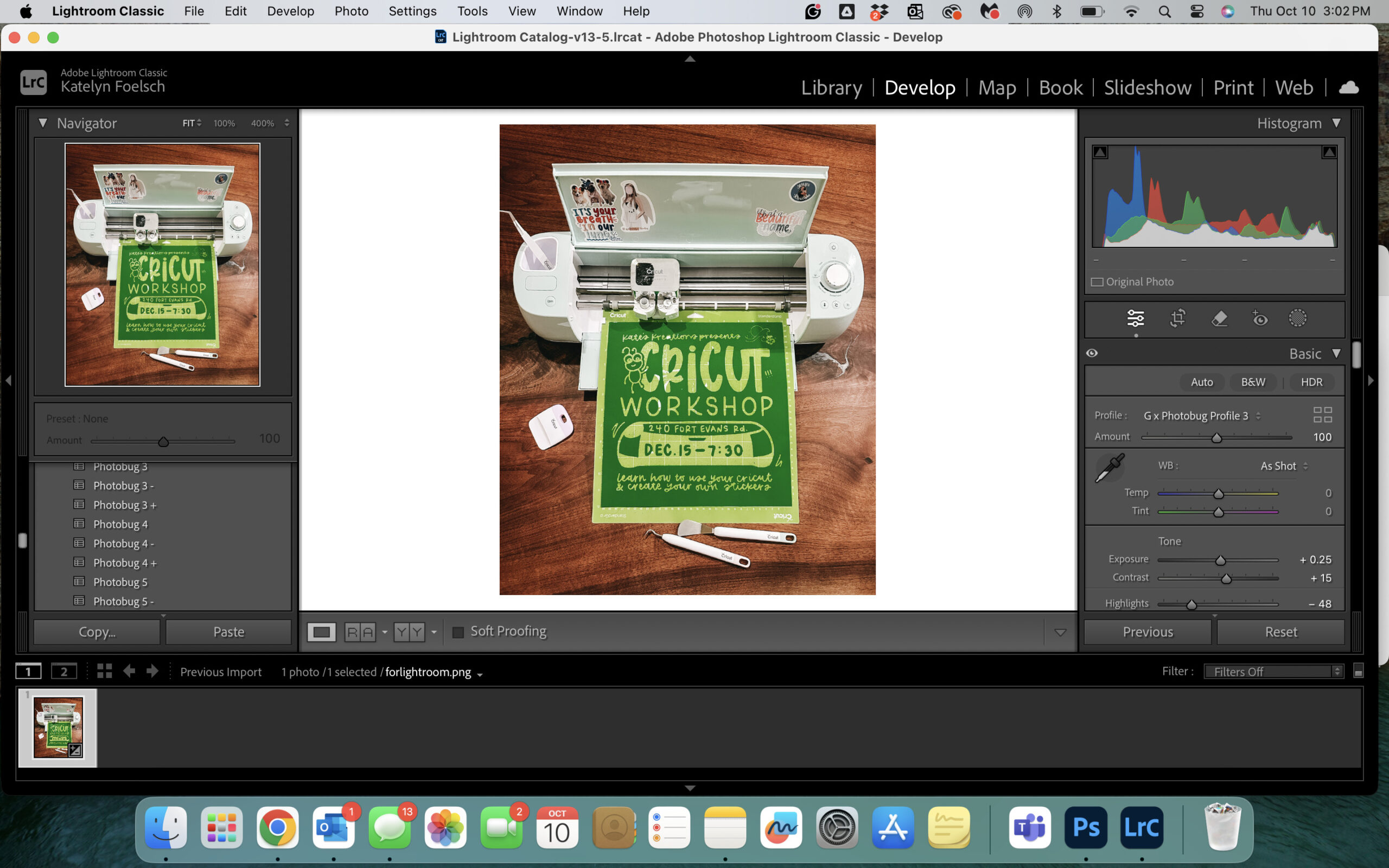Image resolution: width=1389 pixels, height=868 pixels.
Task: Open the profile browser grid icon
Action: point(1322,414)
